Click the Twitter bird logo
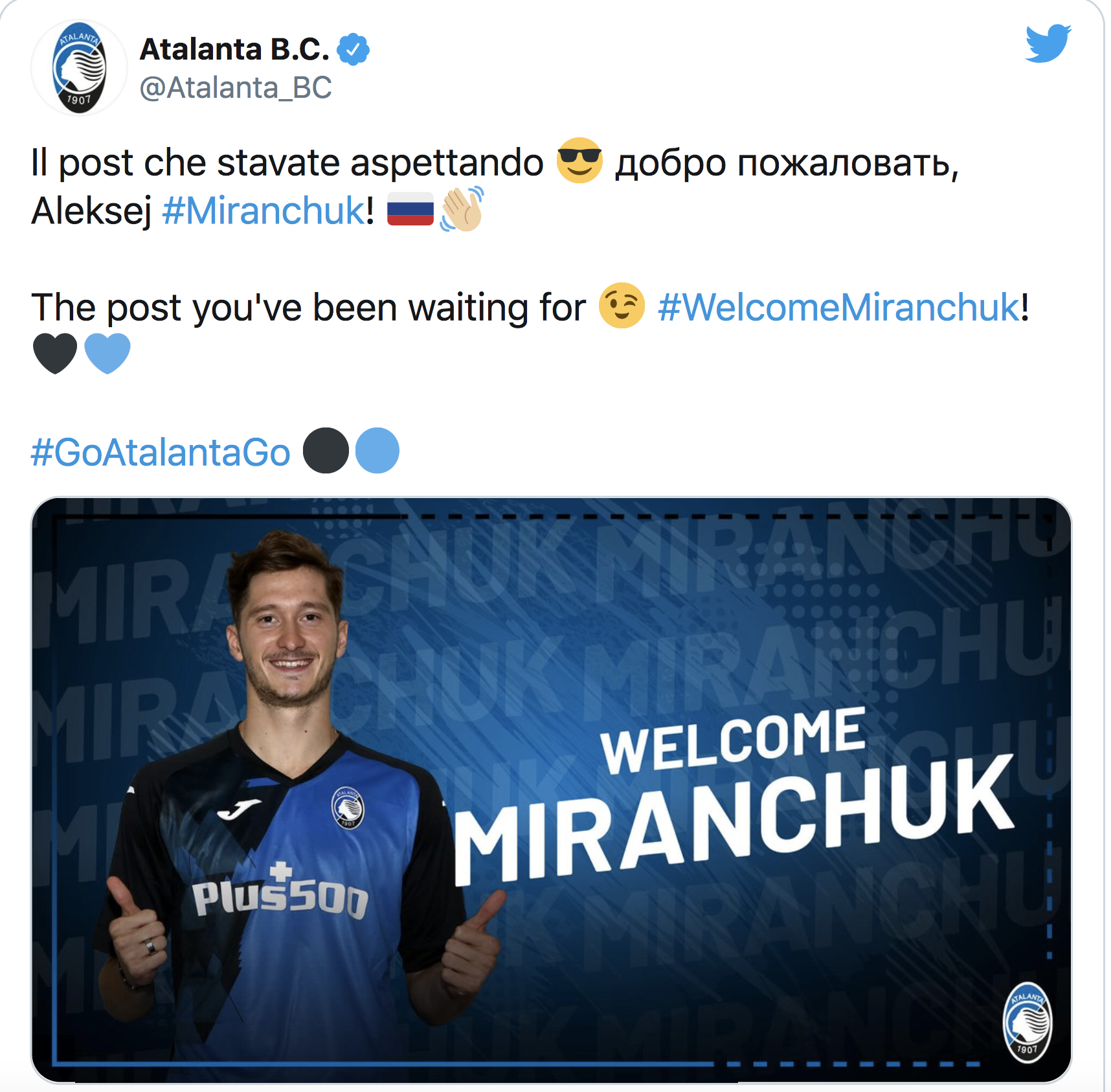 tap(1048, 43)
